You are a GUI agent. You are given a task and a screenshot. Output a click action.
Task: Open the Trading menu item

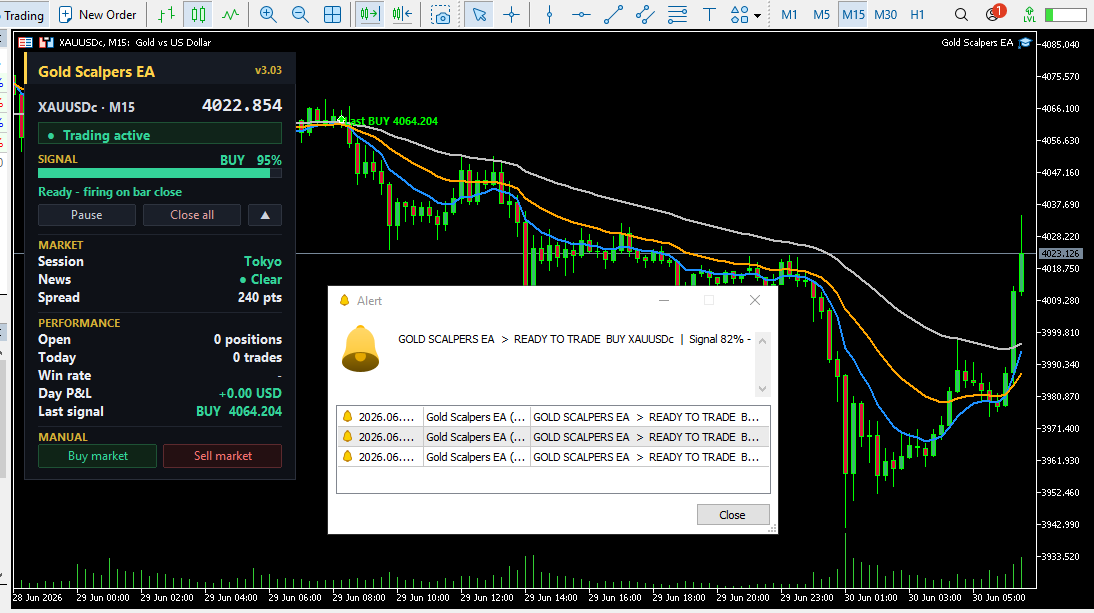(24, 15)
